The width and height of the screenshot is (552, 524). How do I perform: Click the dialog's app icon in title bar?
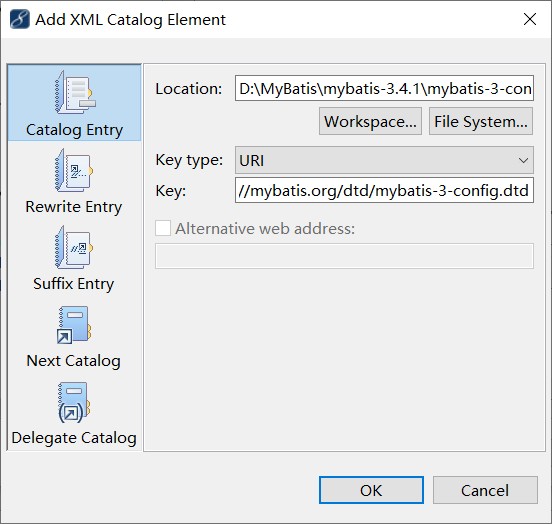19,19
